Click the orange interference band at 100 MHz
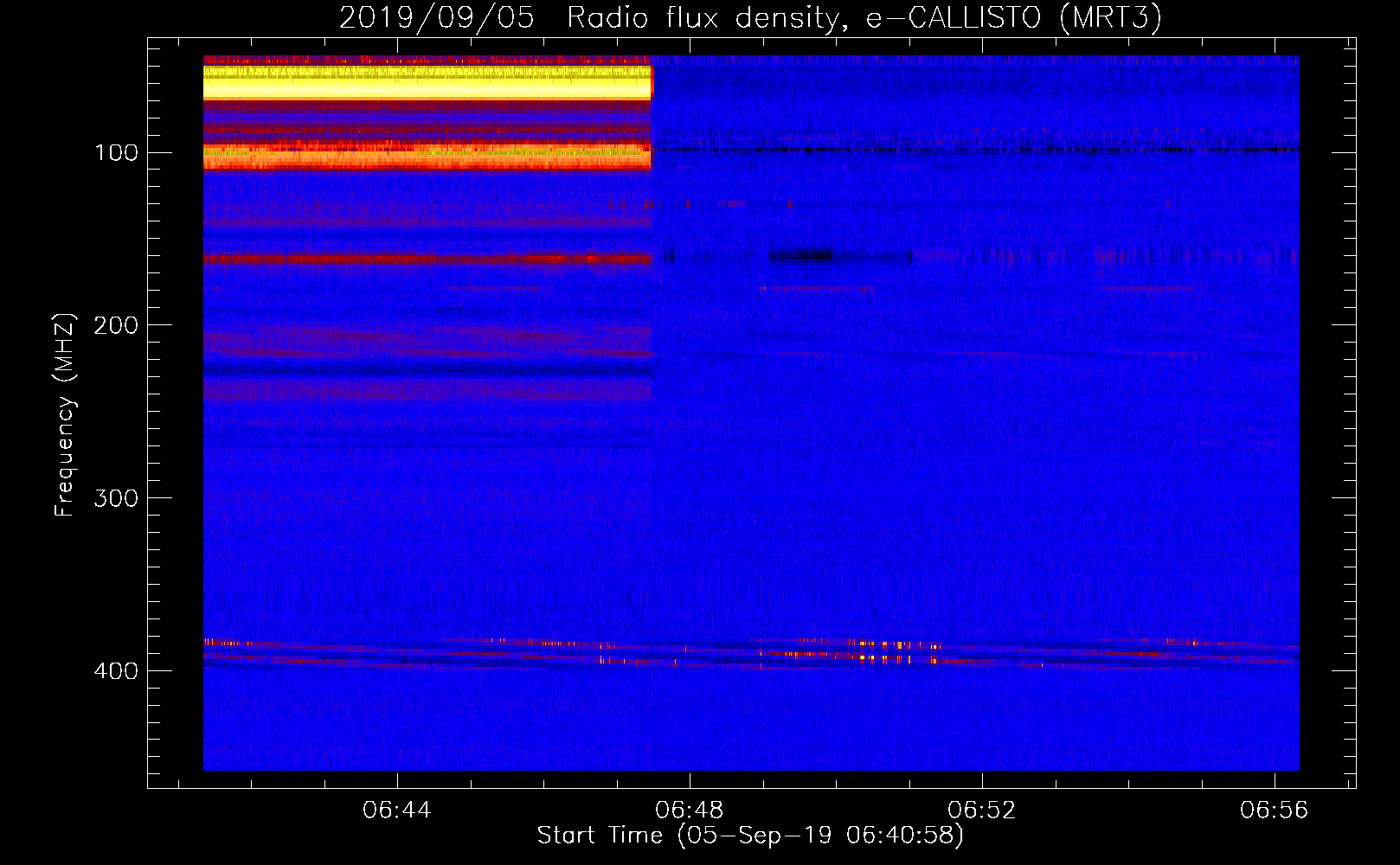The height and width of the screenshot is (865, 1400). click(427, 157)
